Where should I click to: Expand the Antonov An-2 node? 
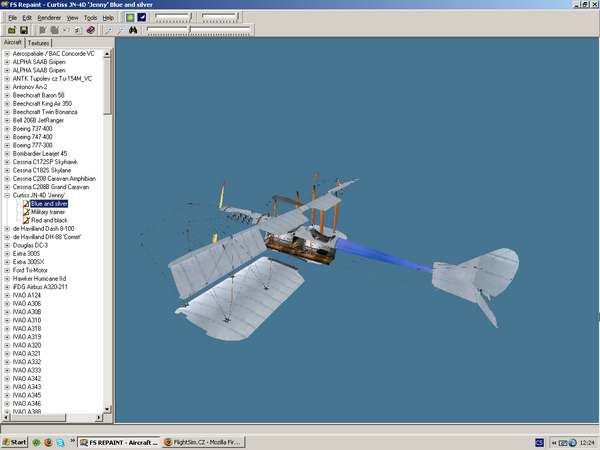7,87
